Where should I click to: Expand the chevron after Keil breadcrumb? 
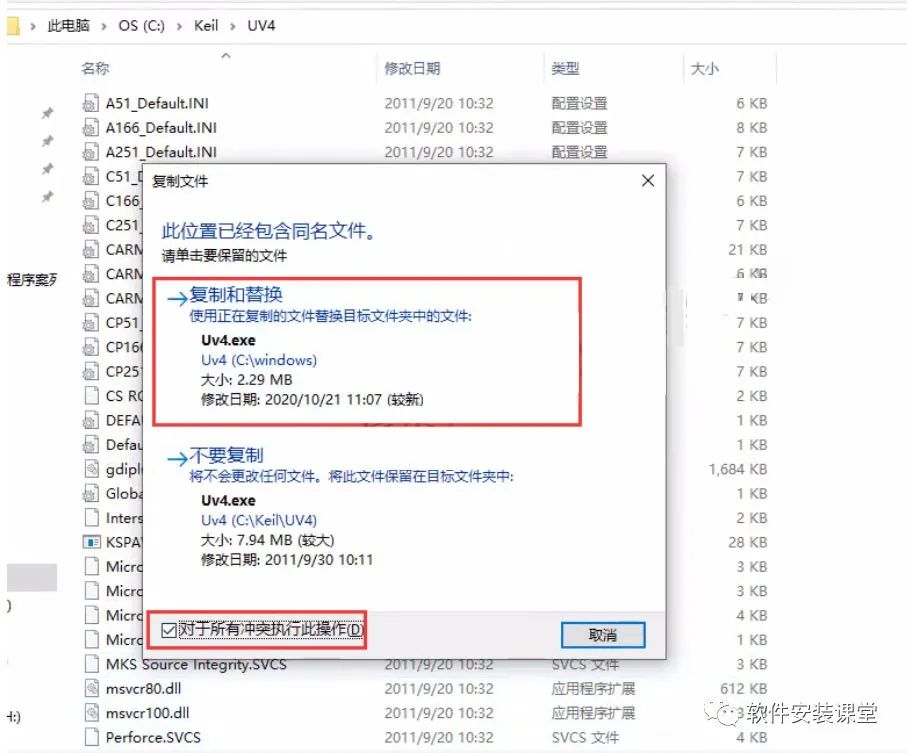point(233,27)
